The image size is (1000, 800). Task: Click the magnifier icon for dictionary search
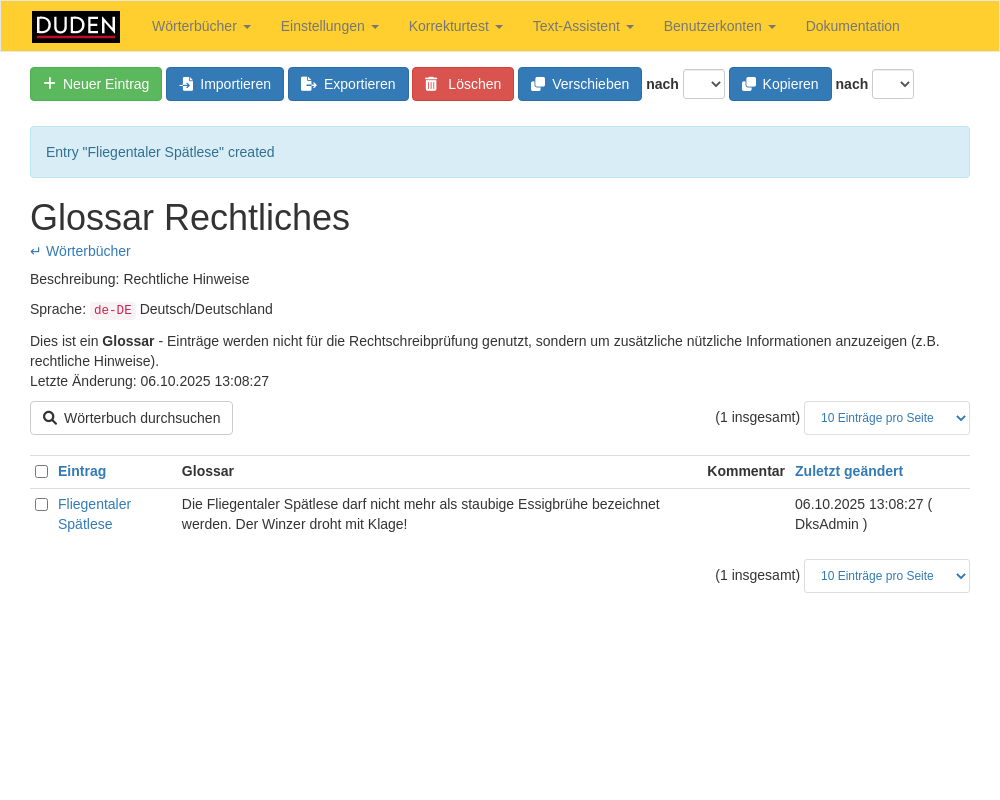click(50, 418)
